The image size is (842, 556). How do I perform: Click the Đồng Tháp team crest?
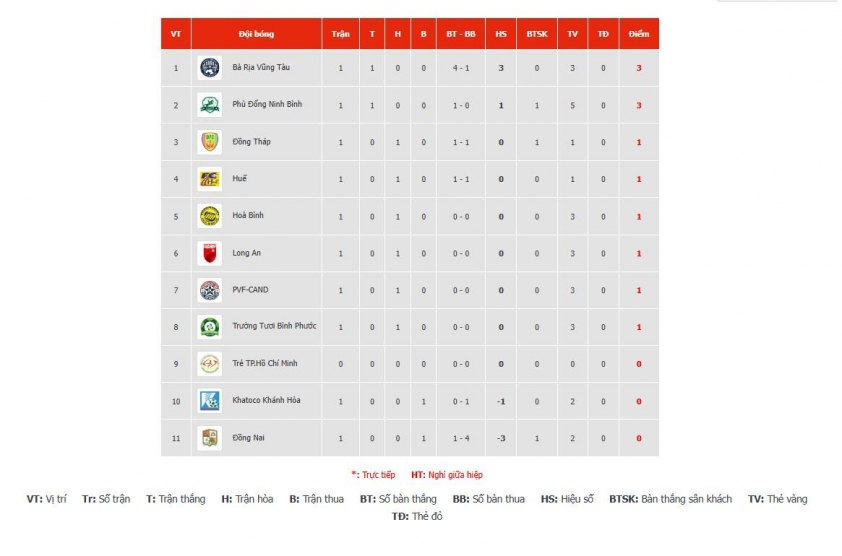(209, 142)
